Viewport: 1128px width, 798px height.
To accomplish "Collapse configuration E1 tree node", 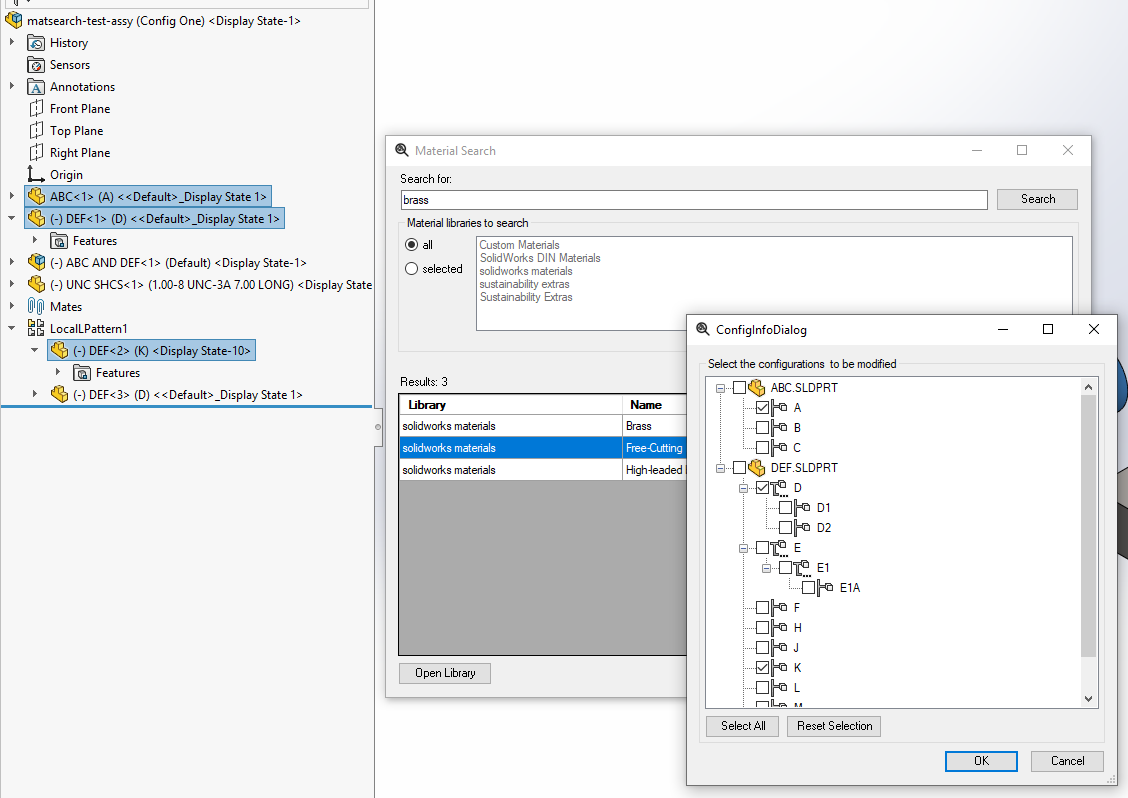I will (x=766, y=568).
